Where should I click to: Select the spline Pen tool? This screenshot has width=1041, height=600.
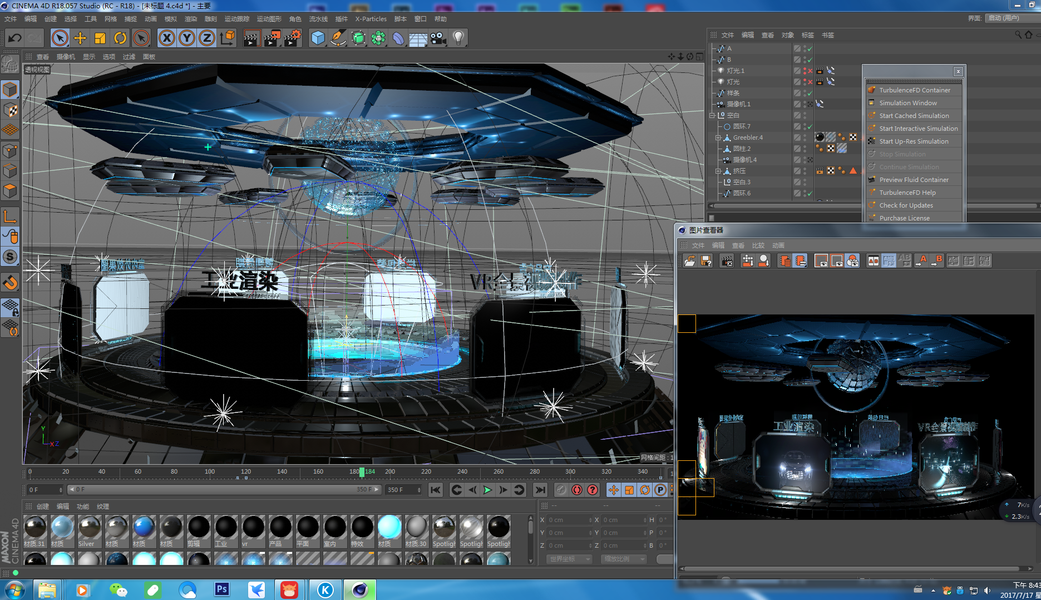pos(338,38)
